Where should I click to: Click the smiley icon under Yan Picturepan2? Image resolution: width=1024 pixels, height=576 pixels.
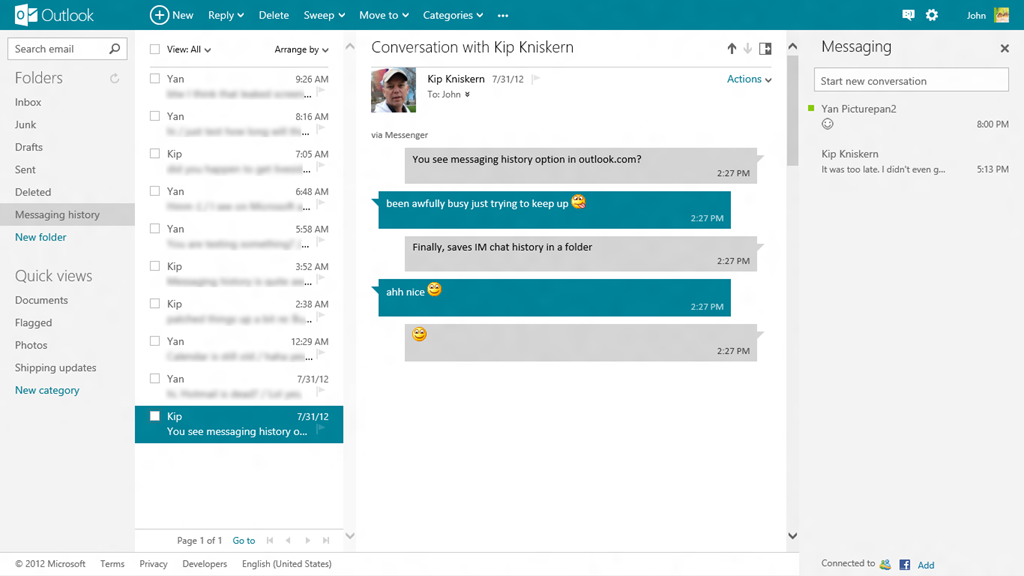[x=827, y=124]
